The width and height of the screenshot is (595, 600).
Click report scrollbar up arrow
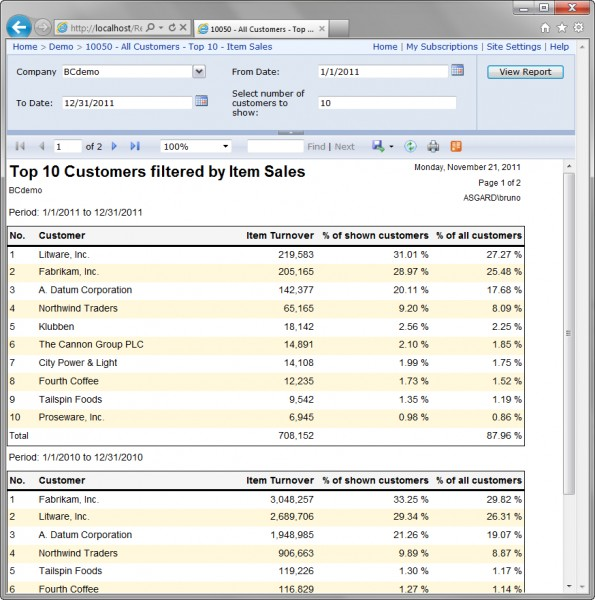pos(569,166)
